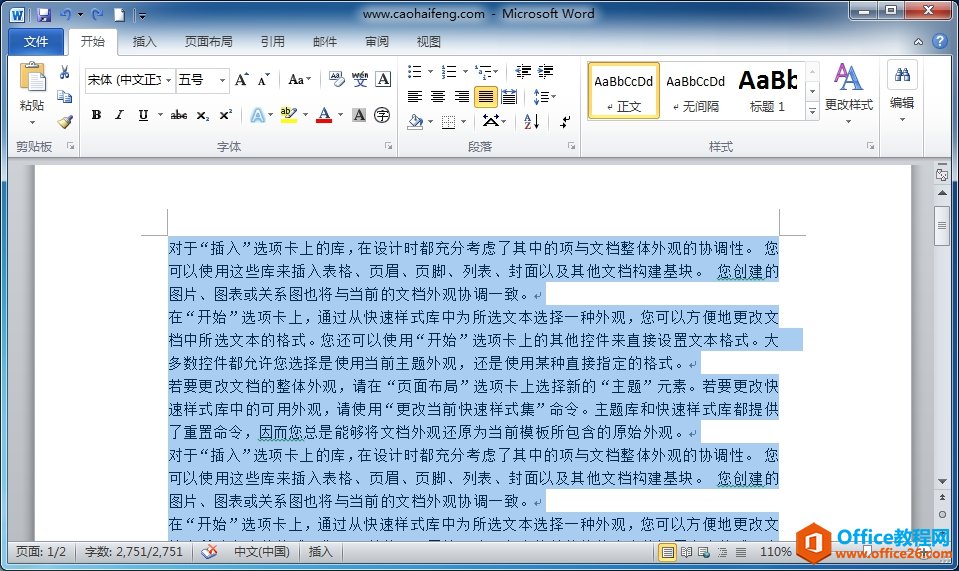Enable center text alignment

pos(438,97)
